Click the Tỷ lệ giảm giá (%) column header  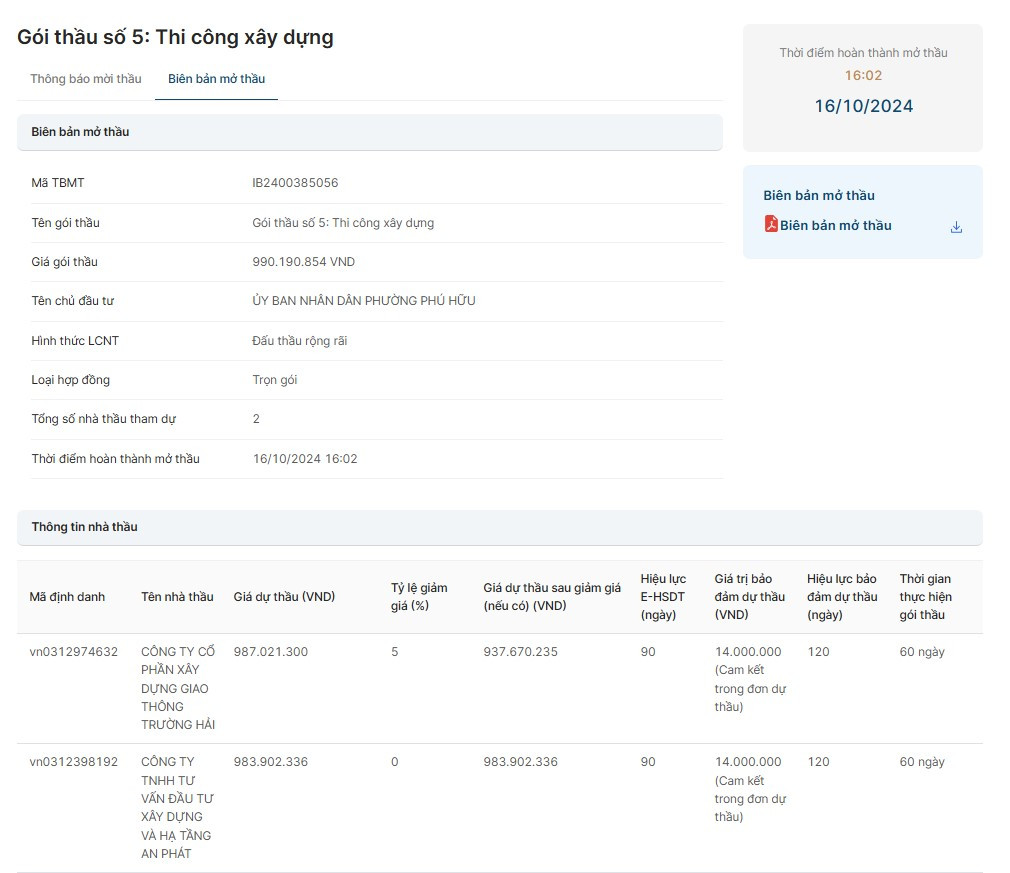(419, 596)
